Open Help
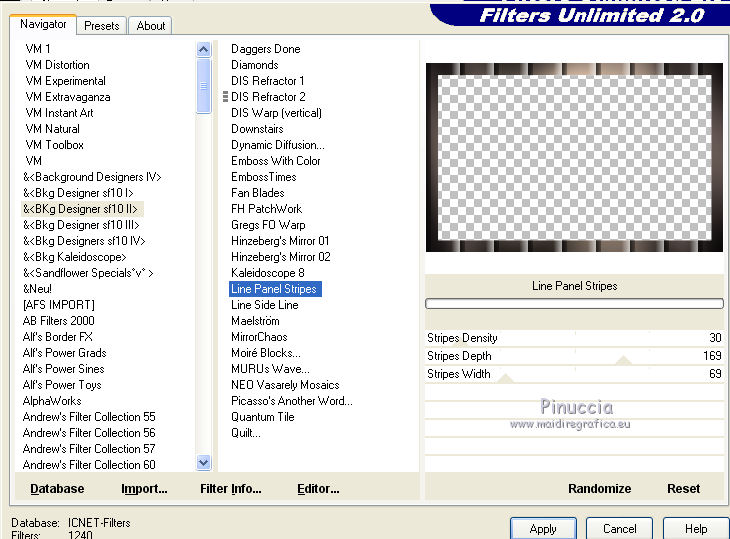Image resolution: width=730 pixels, height=539 pixels. click(696, 529)
